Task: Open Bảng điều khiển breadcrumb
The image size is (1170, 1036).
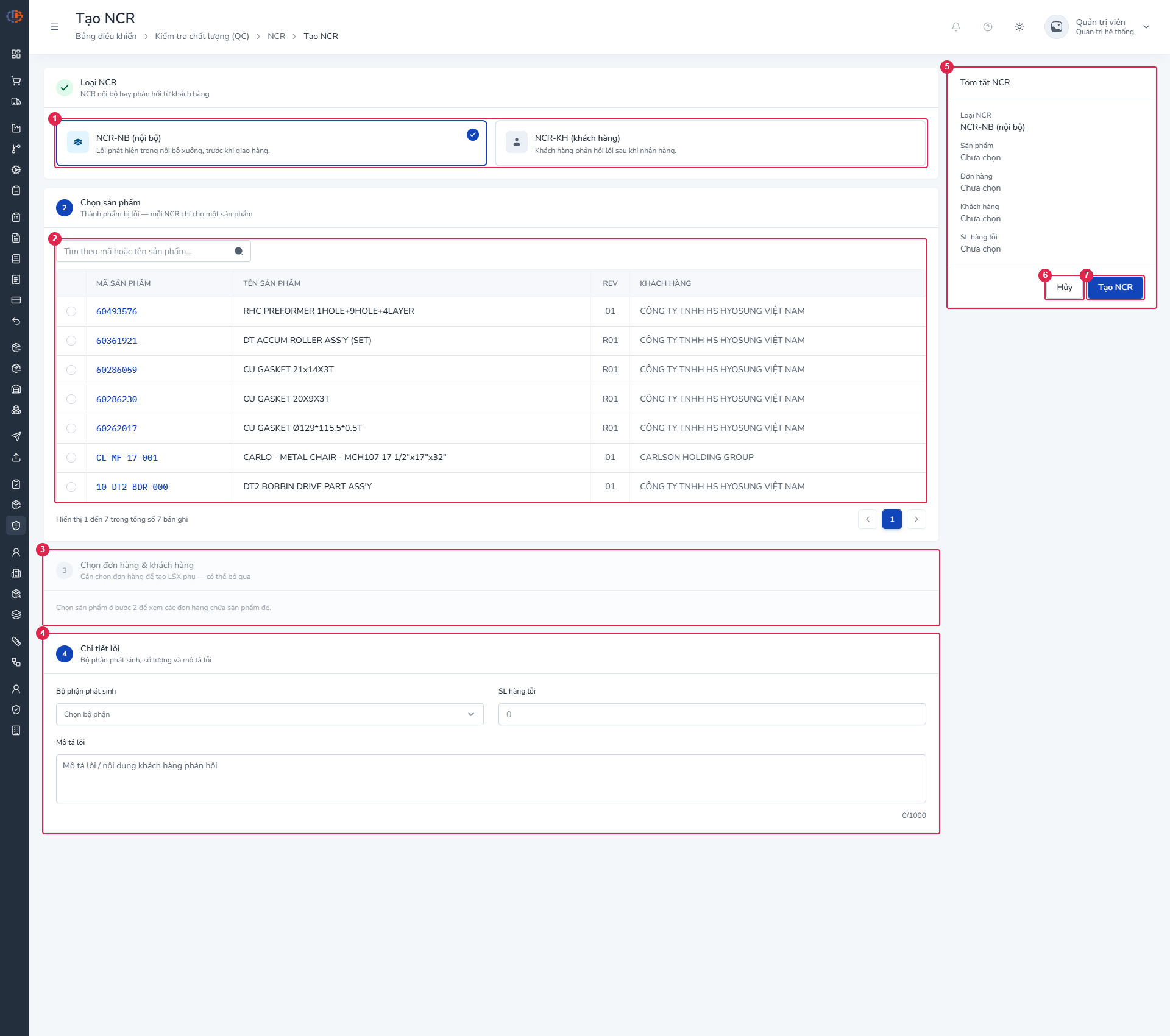Action: pos(106,36)
